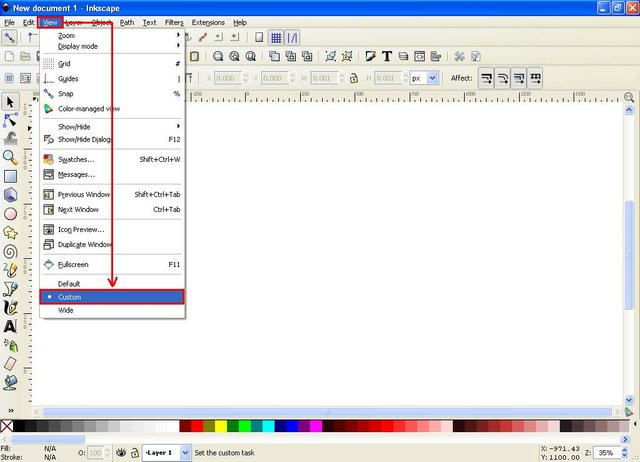Toggle snap to guides button
Viewport: 640px width, 462px height.
(293, 38)
